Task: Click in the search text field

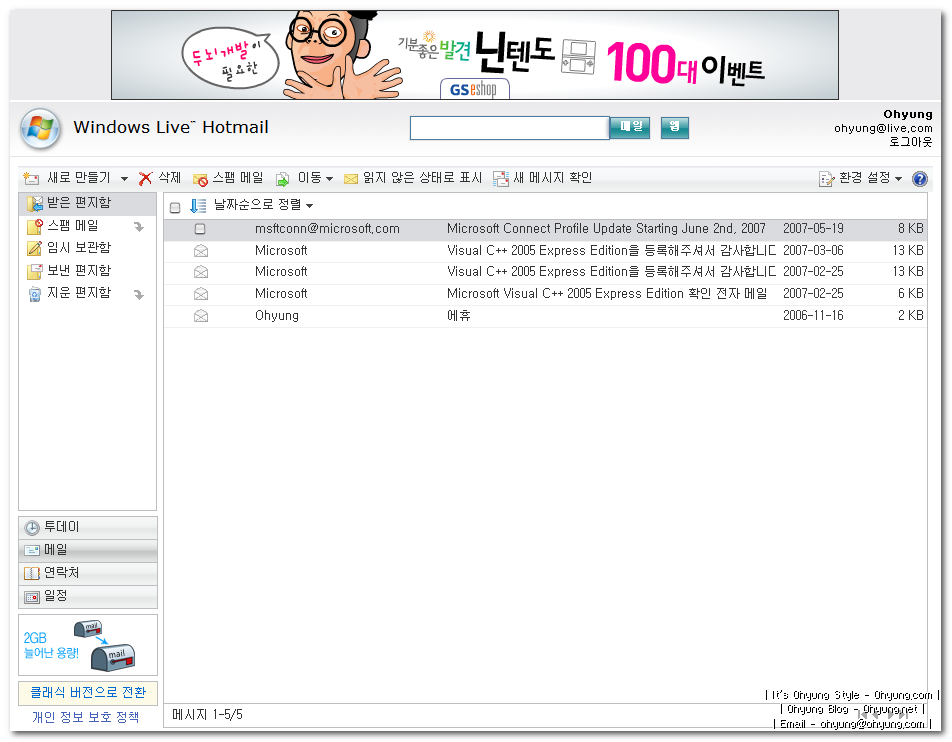Action: (509, 128)
